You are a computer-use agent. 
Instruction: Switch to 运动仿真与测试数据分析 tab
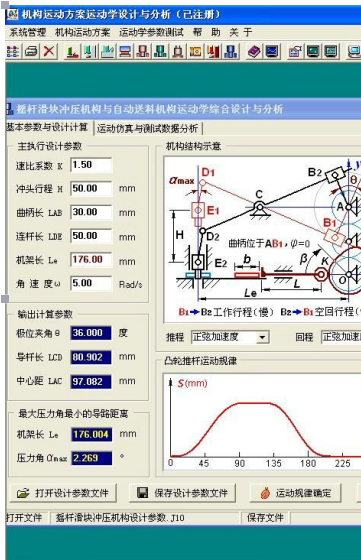[x=147, y=128]
